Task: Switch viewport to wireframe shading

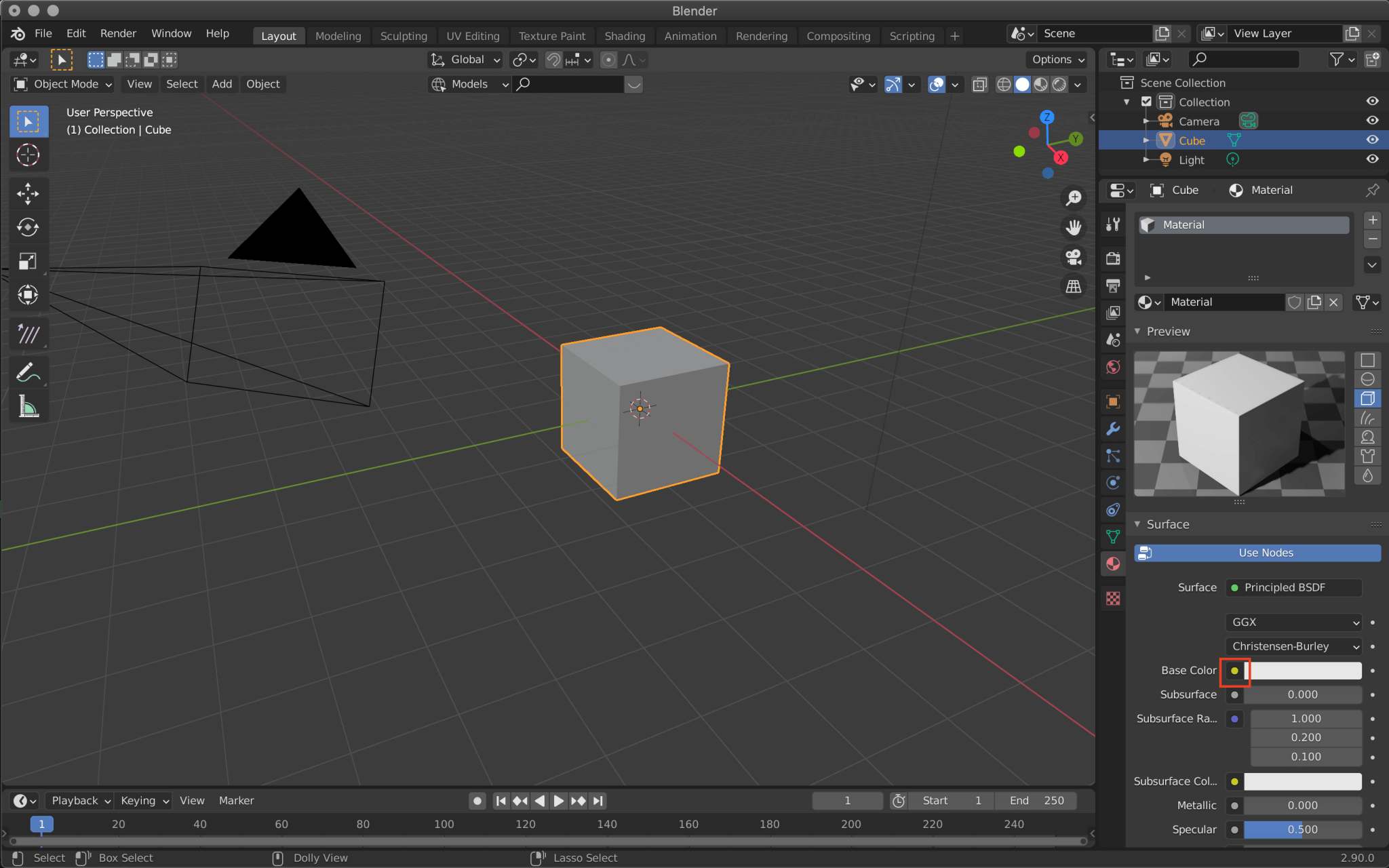Action: click(x=1004, y=84)
